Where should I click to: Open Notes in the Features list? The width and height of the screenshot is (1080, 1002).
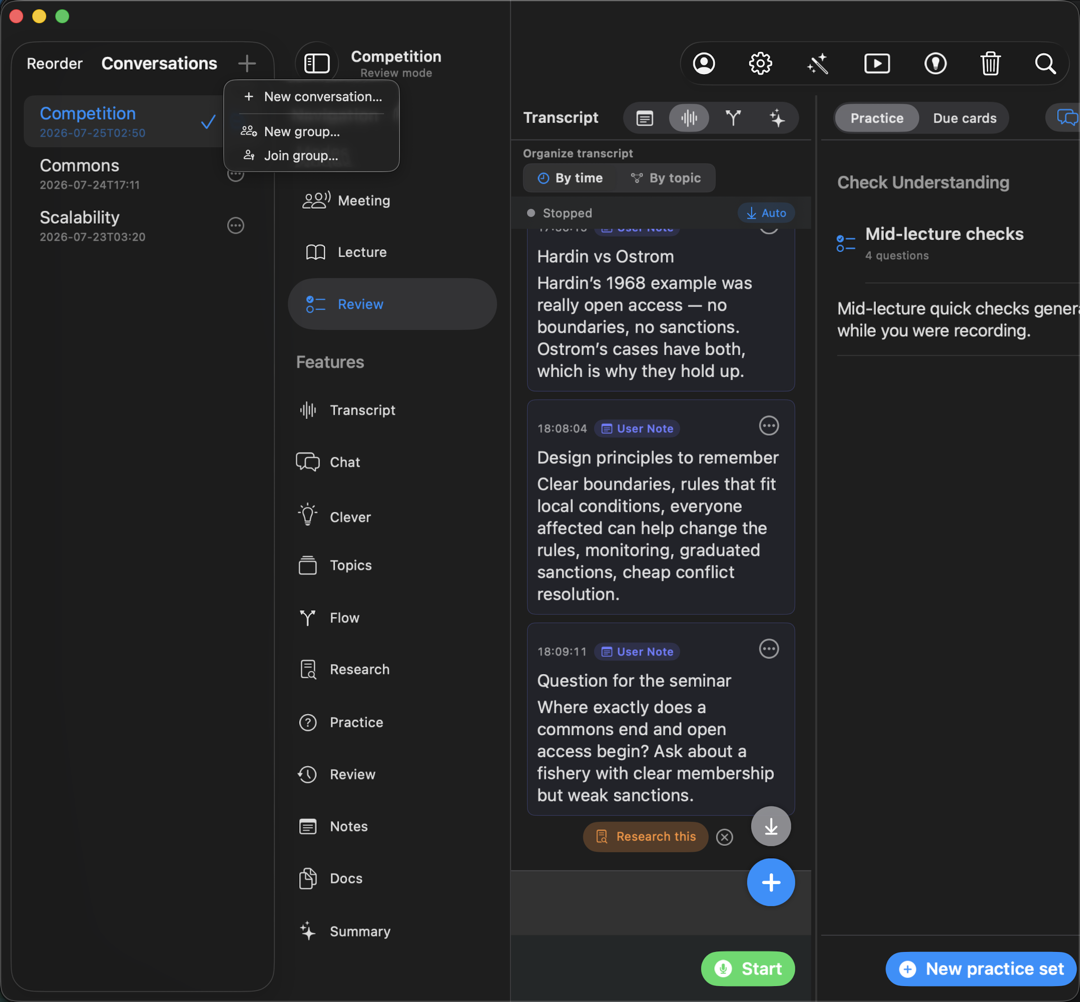pyautogui.click(x=333, y=826)
